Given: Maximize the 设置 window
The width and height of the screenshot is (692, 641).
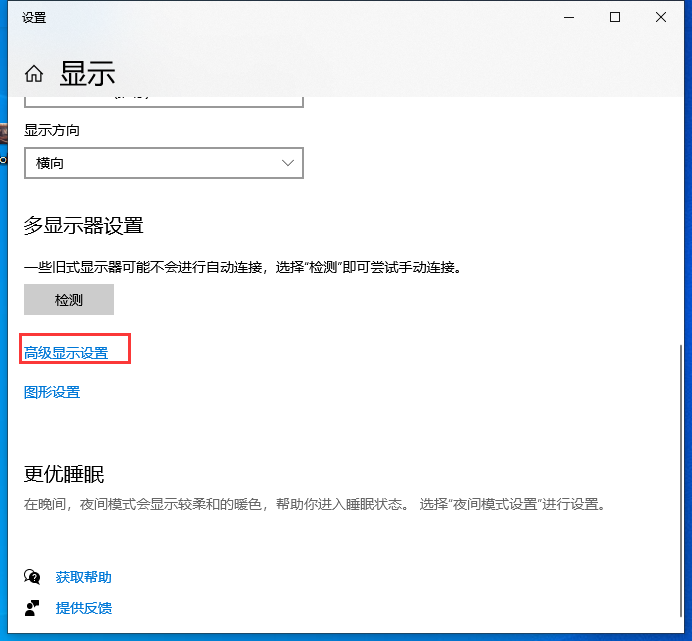Looking at the screenshot, I should (615, 17).
